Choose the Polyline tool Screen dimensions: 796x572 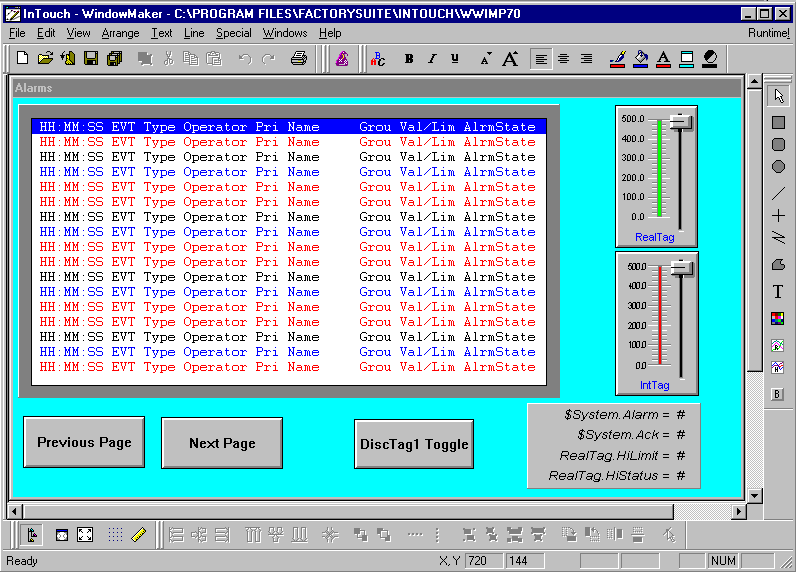[778, 238]
